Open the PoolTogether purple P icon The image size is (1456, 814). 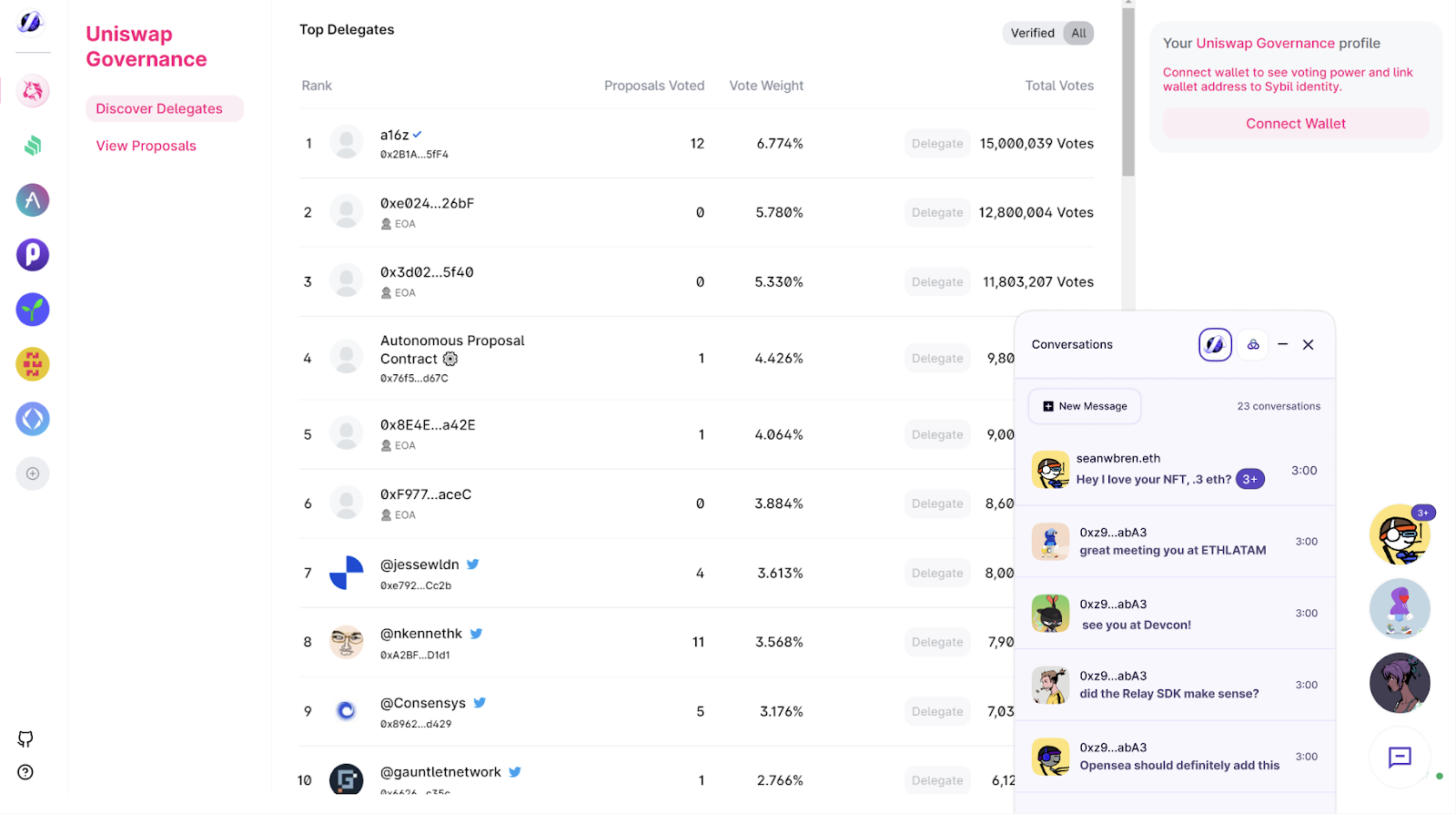click(x=33, y=255)
